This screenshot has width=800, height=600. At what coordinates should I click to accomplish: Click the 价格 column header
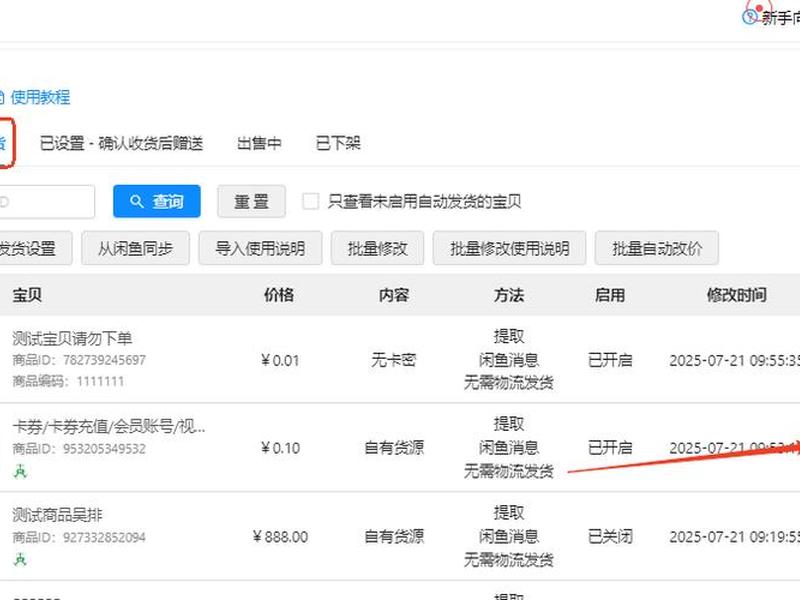[x=279, y=295]
